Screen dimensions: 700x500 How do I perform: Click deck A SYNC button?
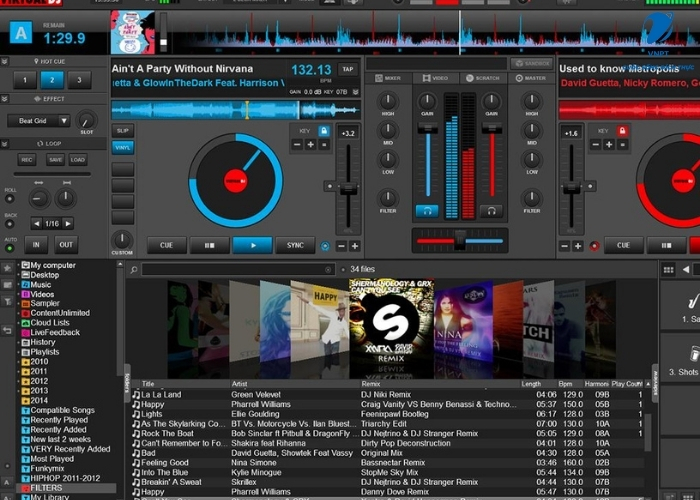(x=295, y=246)
